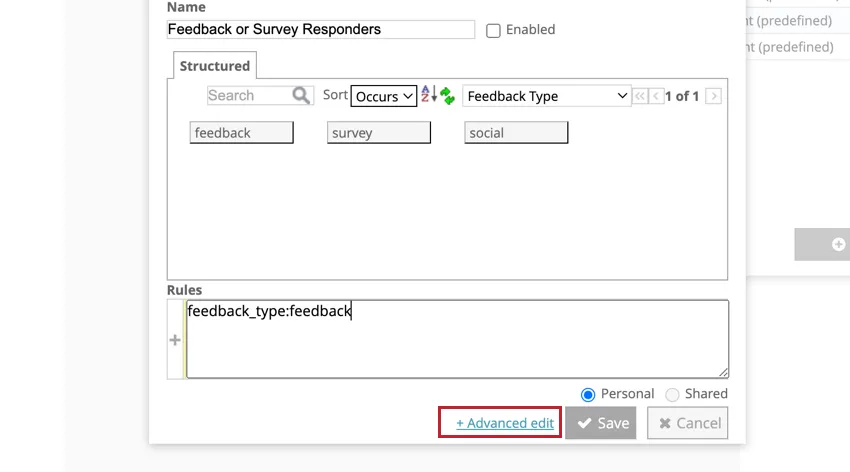Screen dimensions: 850x472
Task: Click the Name text field
Action: (321, 30)
